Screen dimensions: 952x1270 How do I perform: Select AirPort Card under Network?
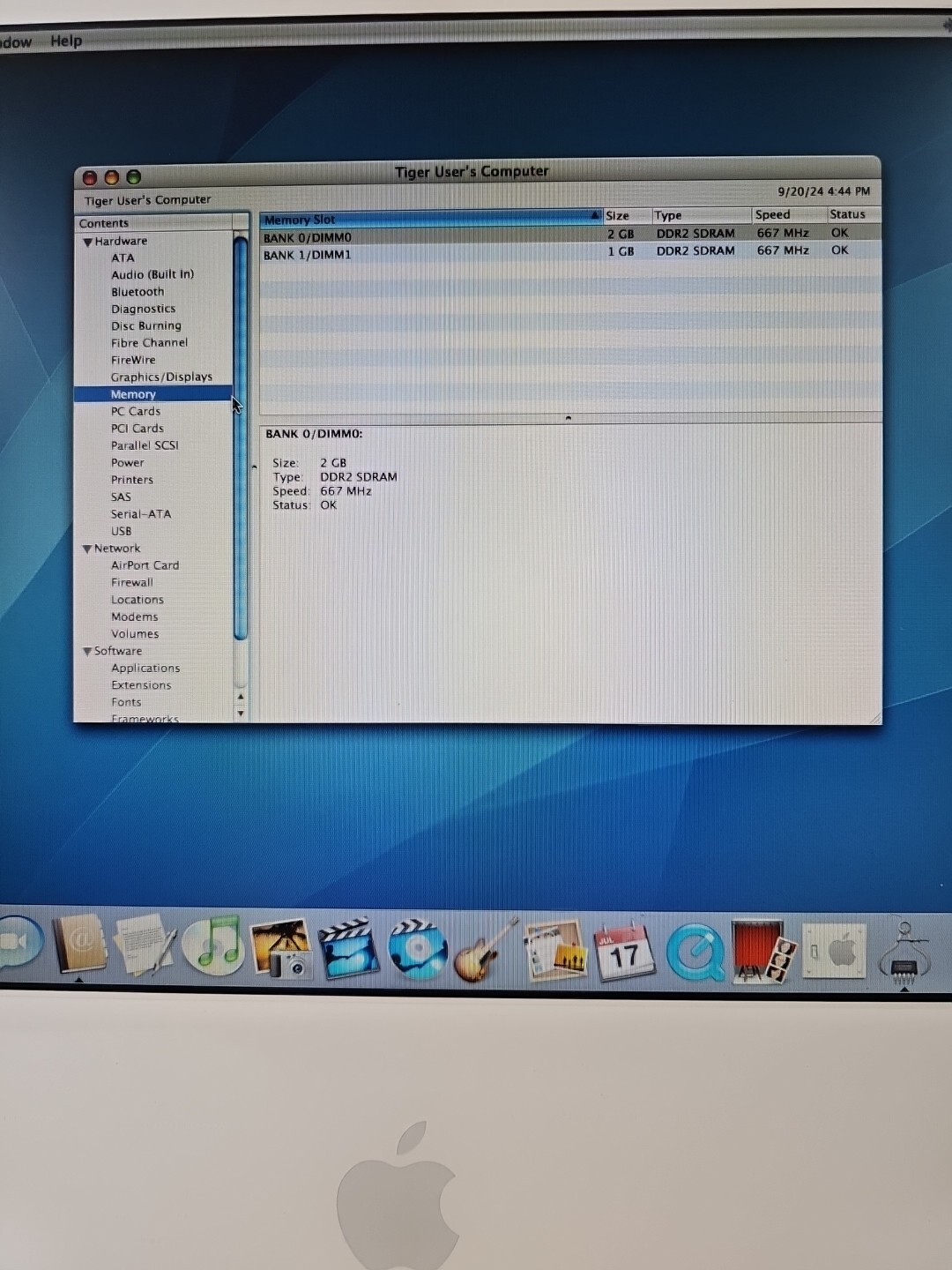coord(145,565)
